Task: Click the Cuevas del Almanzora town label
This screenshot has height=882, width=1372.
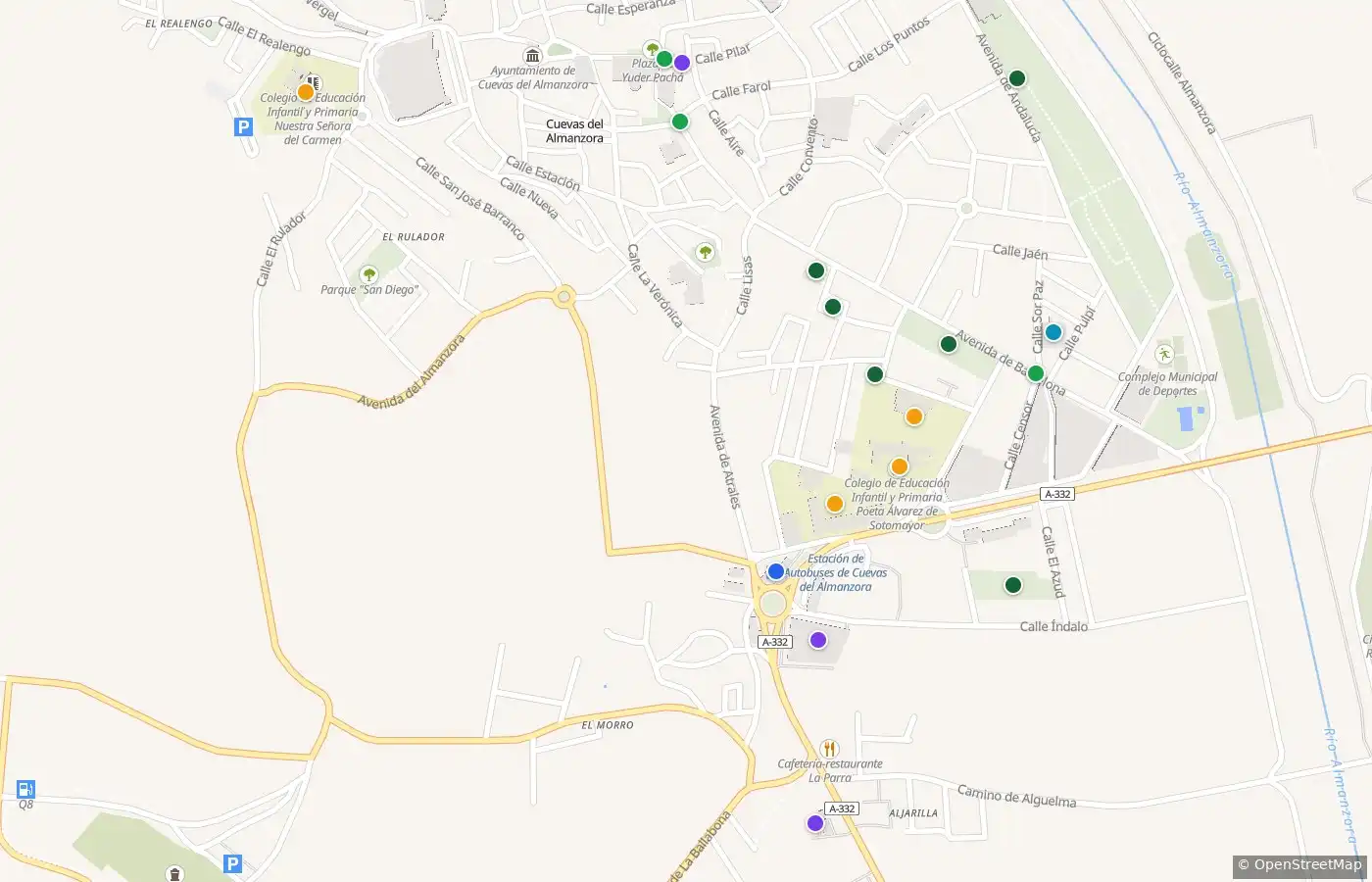Action: point(575,131)
